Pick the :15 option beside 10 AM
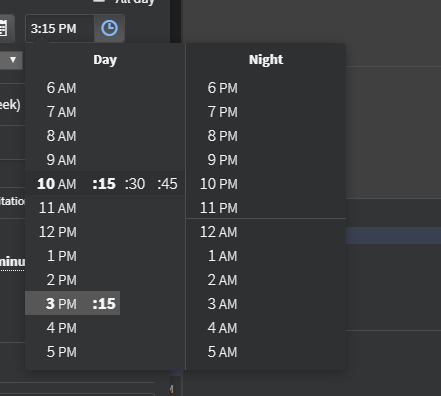The height and width of the screenshot is (396, 441). (104, 184)
